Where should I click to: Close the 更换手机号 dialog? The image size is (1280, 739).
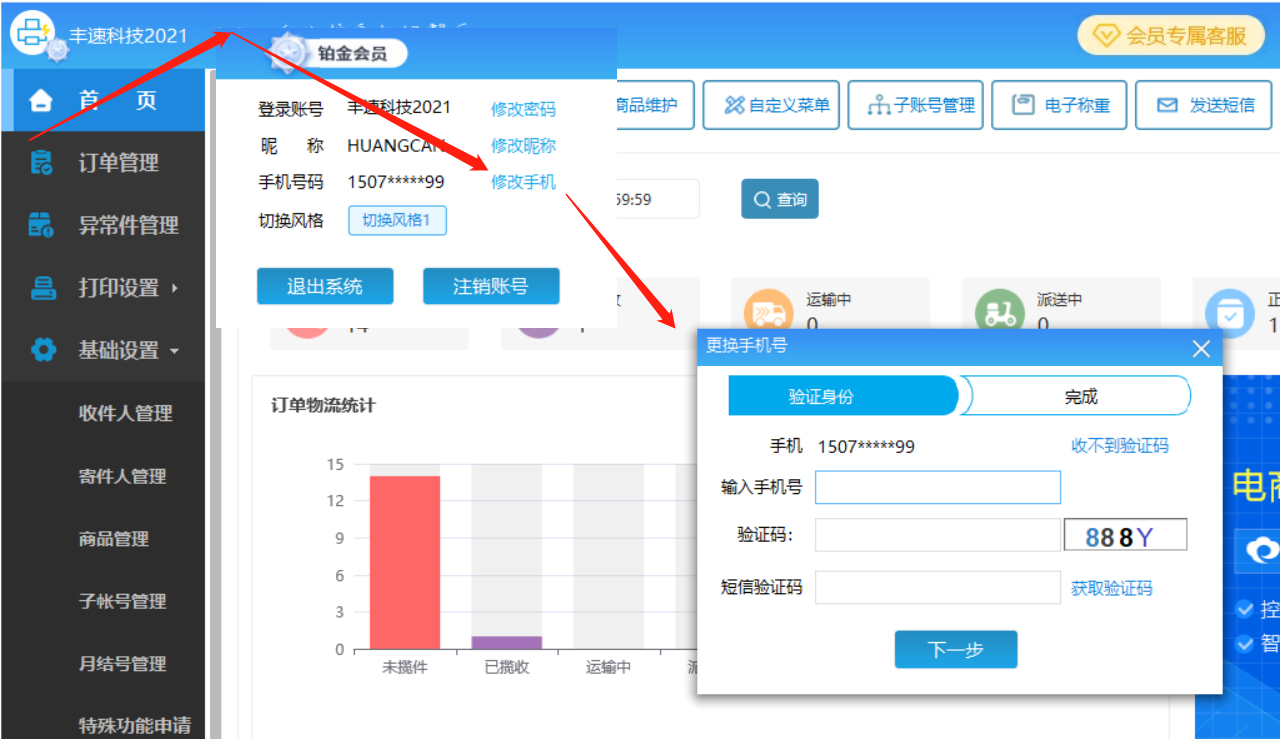click(1201, 348)
